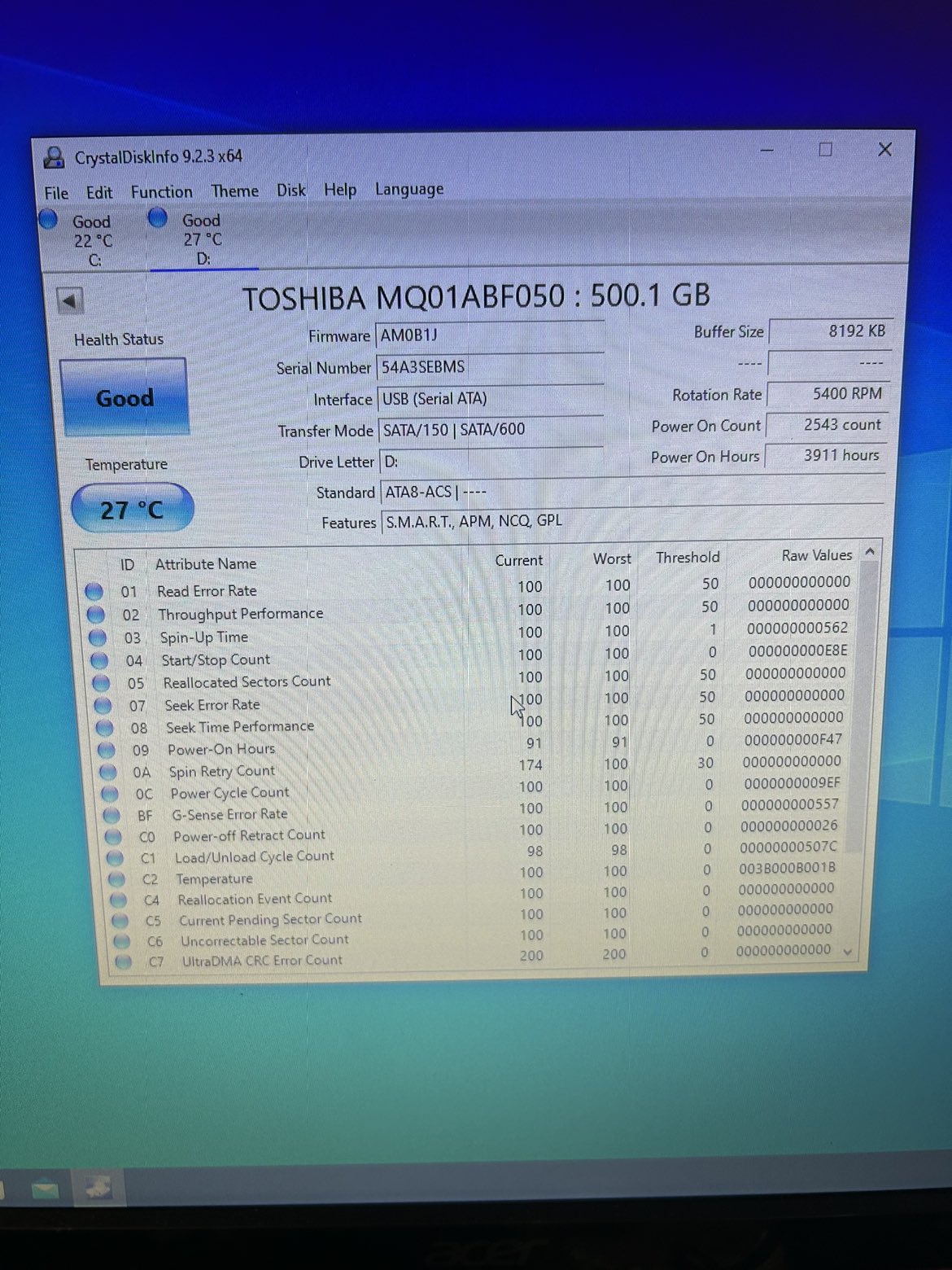Click the Current column header
This screenshot has height=1270, width=952.
(518, 561)
